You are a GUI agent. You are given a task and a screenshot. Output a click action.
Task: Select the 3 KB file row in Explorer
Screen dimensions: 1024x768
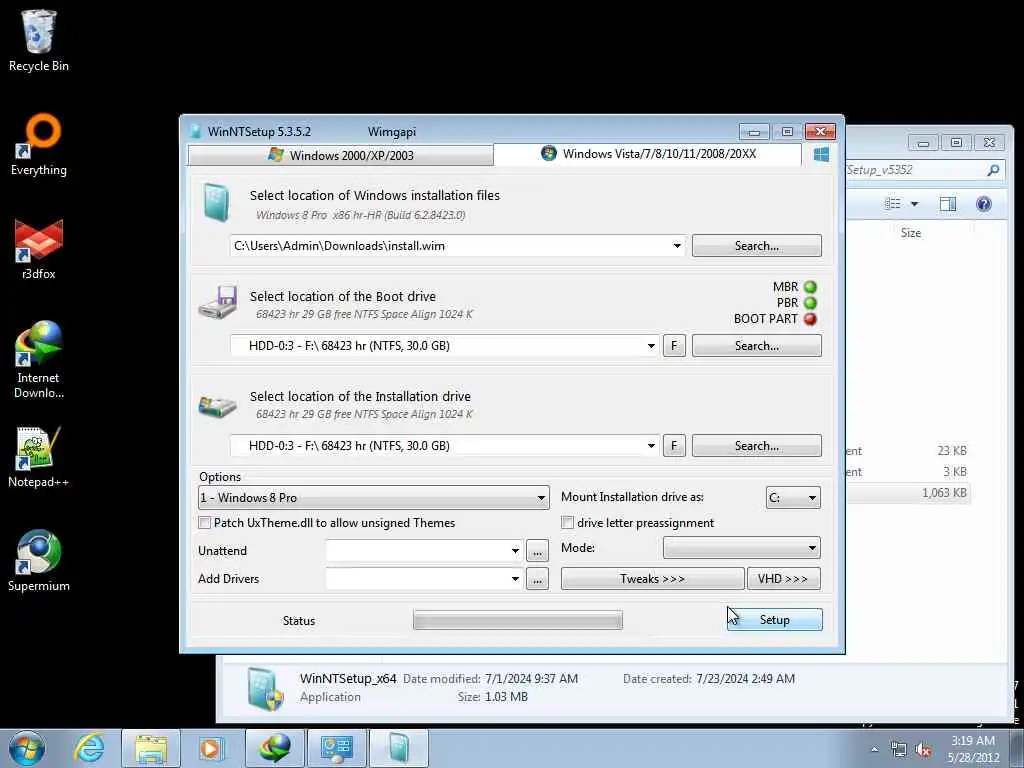tap(908, 472)
